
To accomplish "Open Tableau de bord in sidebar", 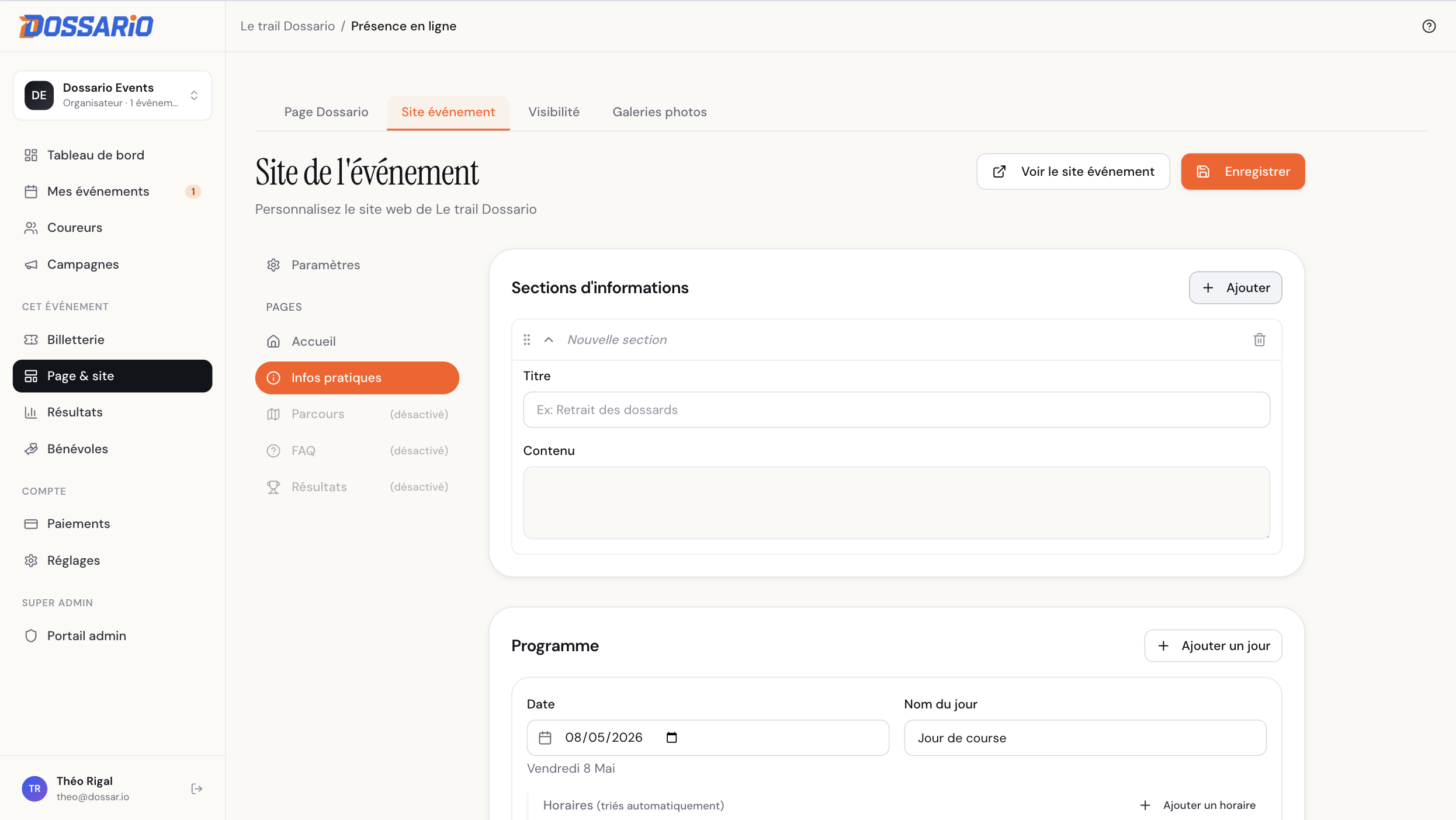I will click(112, 155).
